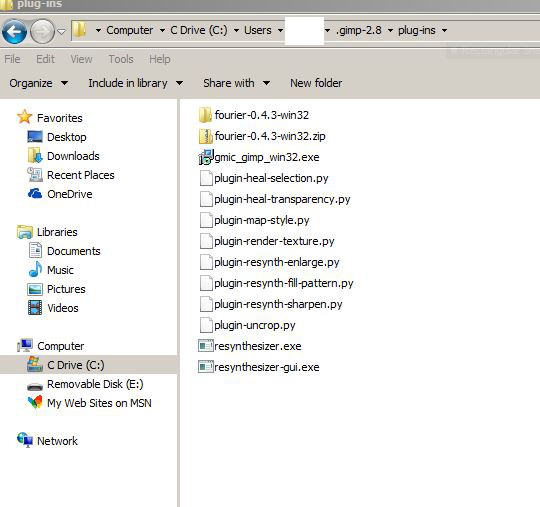The height and width of the screenshot is (507, 540).
Task: Open Music library note icon
Action: pyautogui.click(x=35, y=269)
